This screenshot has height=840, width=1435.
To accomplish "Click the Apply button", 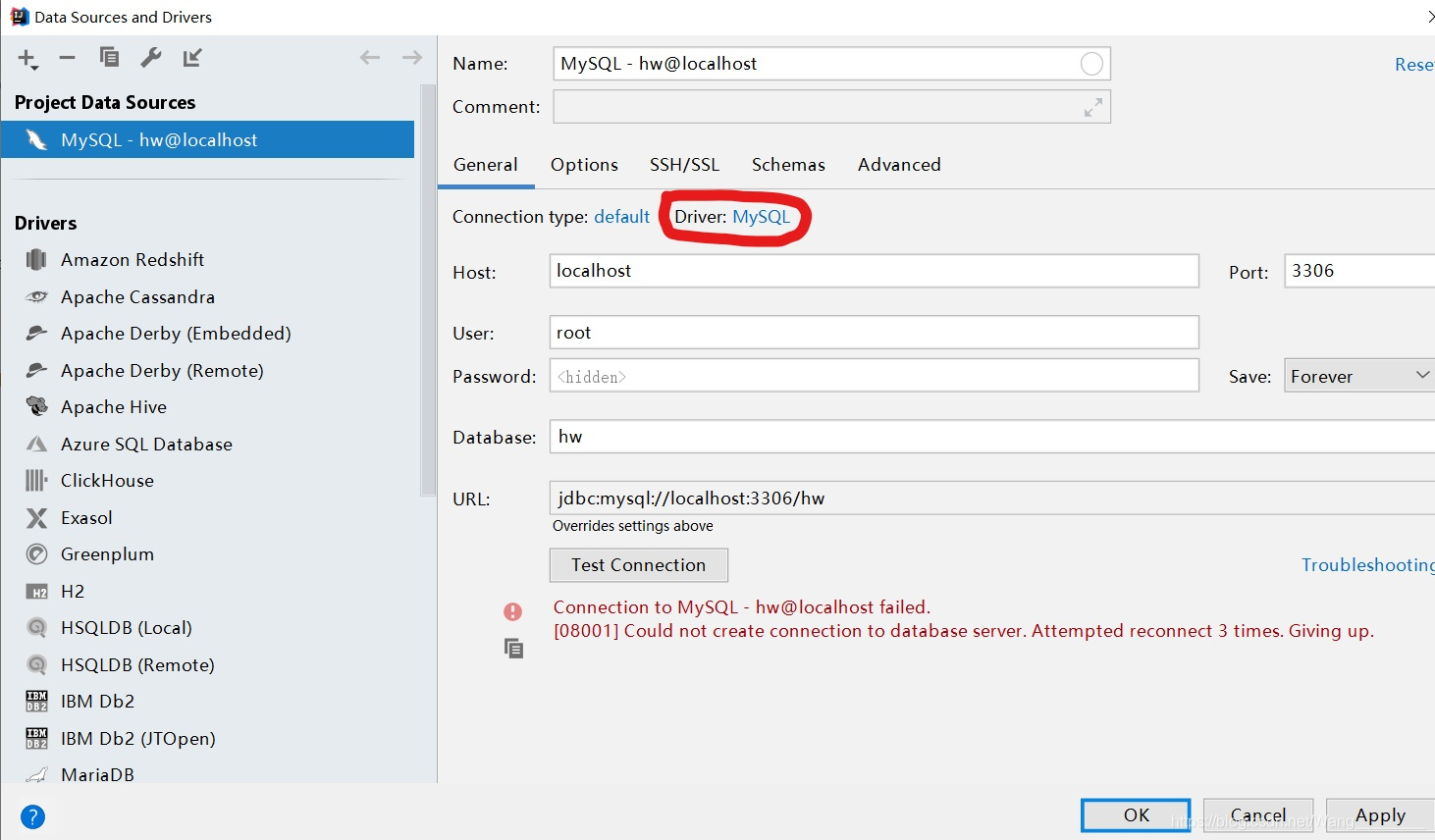I will (1380, 815).
